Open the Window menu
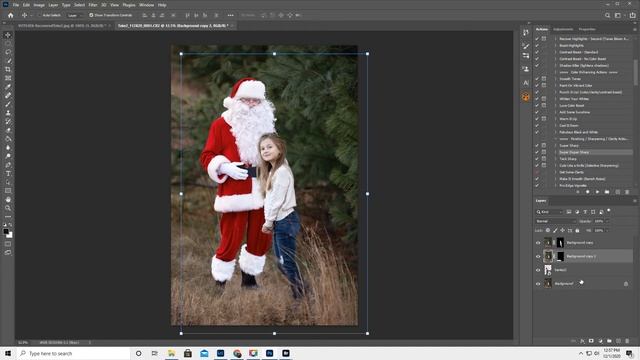 (147, 5)
